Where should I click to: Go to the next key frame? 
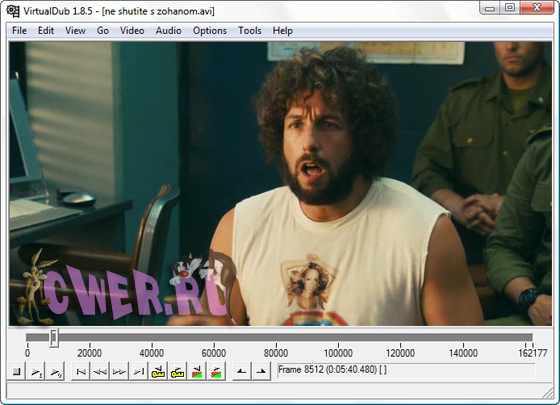coord(177,372)
